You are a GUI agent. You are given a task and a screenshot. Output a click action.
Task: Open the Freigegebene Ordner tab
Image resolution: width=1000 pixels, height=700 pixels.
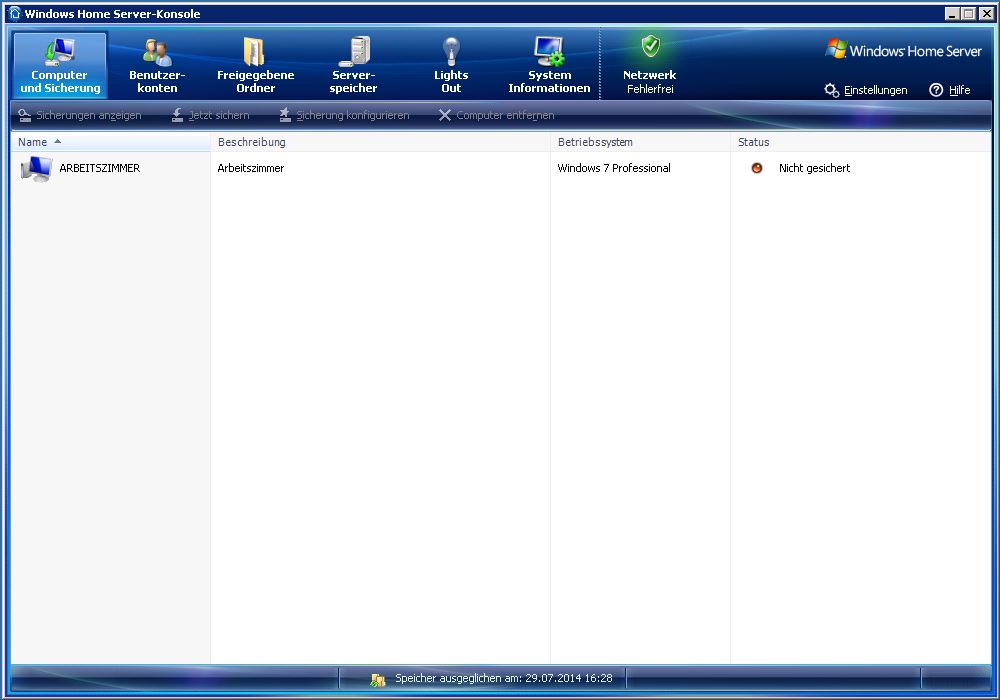click(x=255, y=65)
